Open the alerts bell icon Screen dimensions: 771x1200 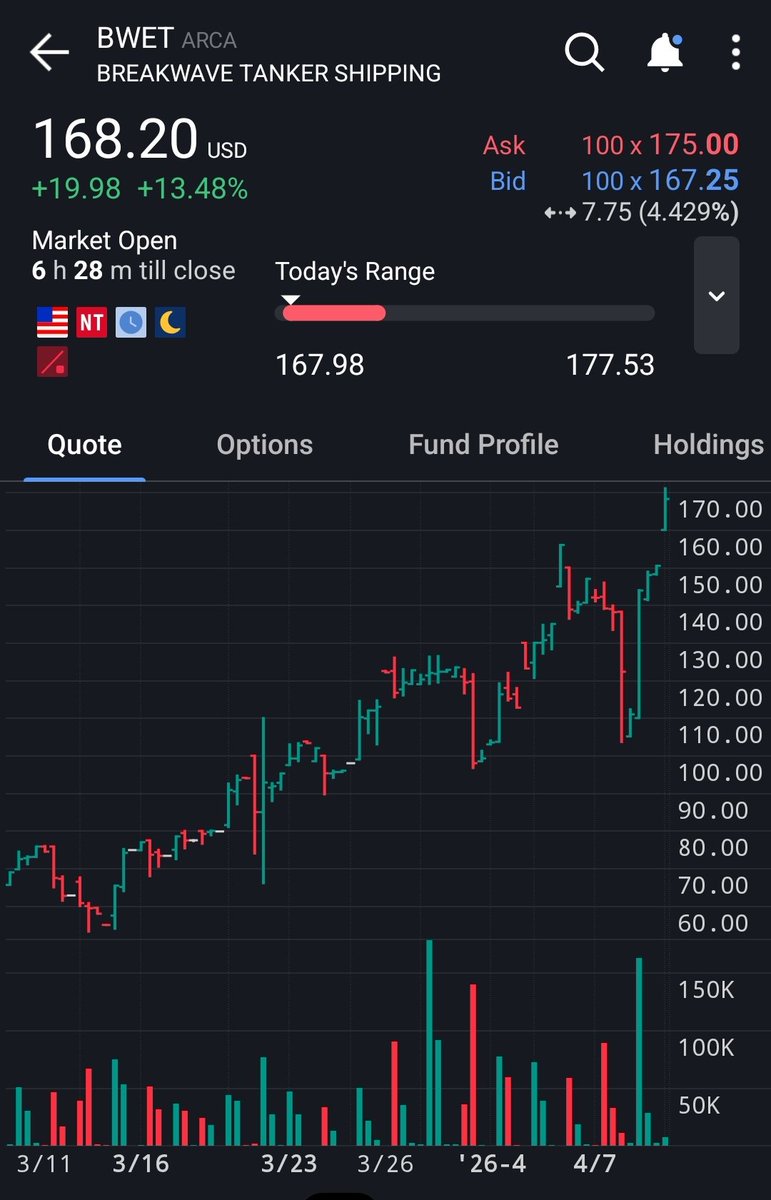point(665,52)
